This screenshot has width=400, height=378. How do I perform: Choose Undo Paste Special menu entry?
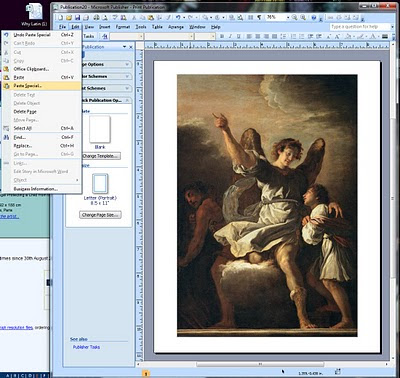point(41,35)
